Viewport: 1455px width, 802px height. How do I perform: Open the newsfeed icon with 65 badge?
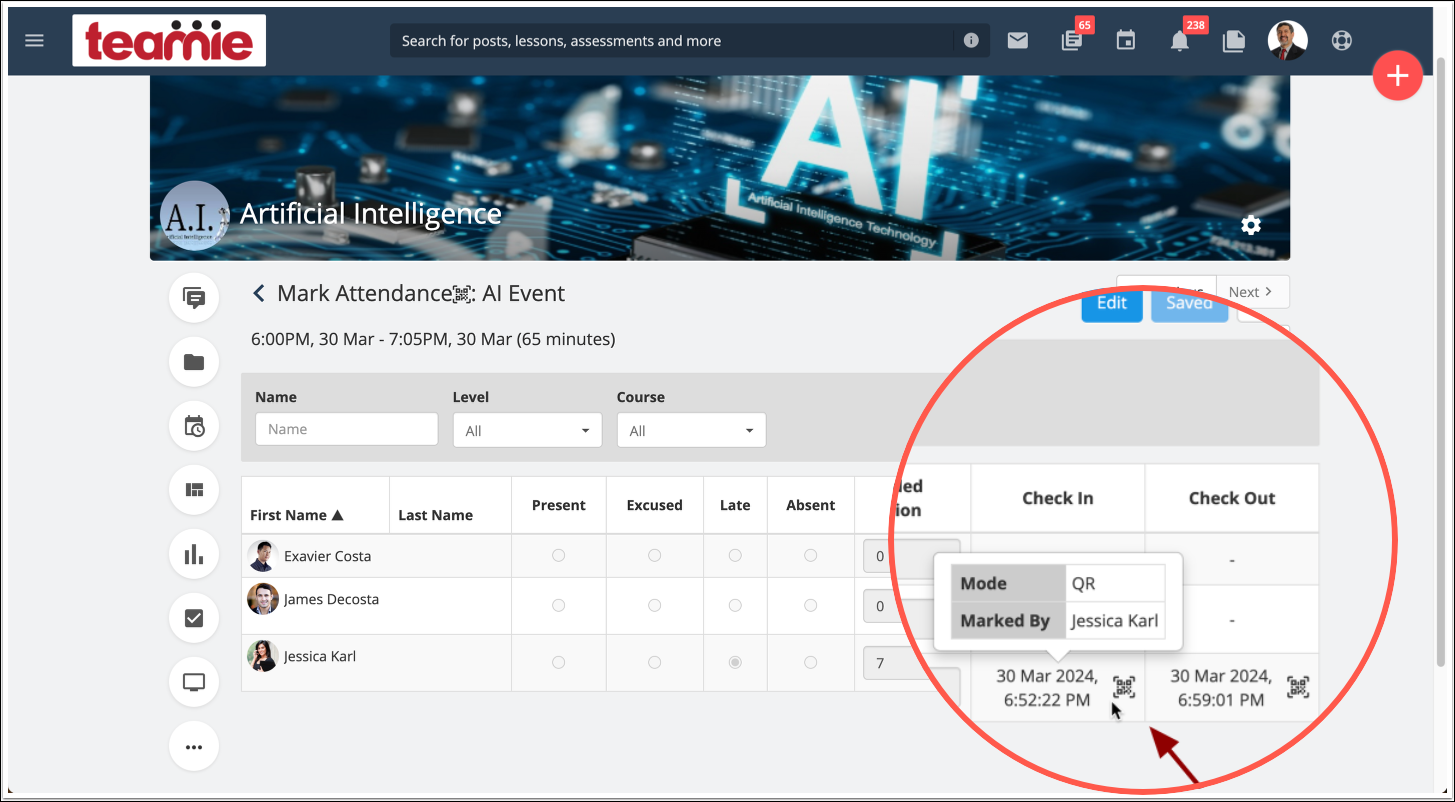tap(1071, 41)
